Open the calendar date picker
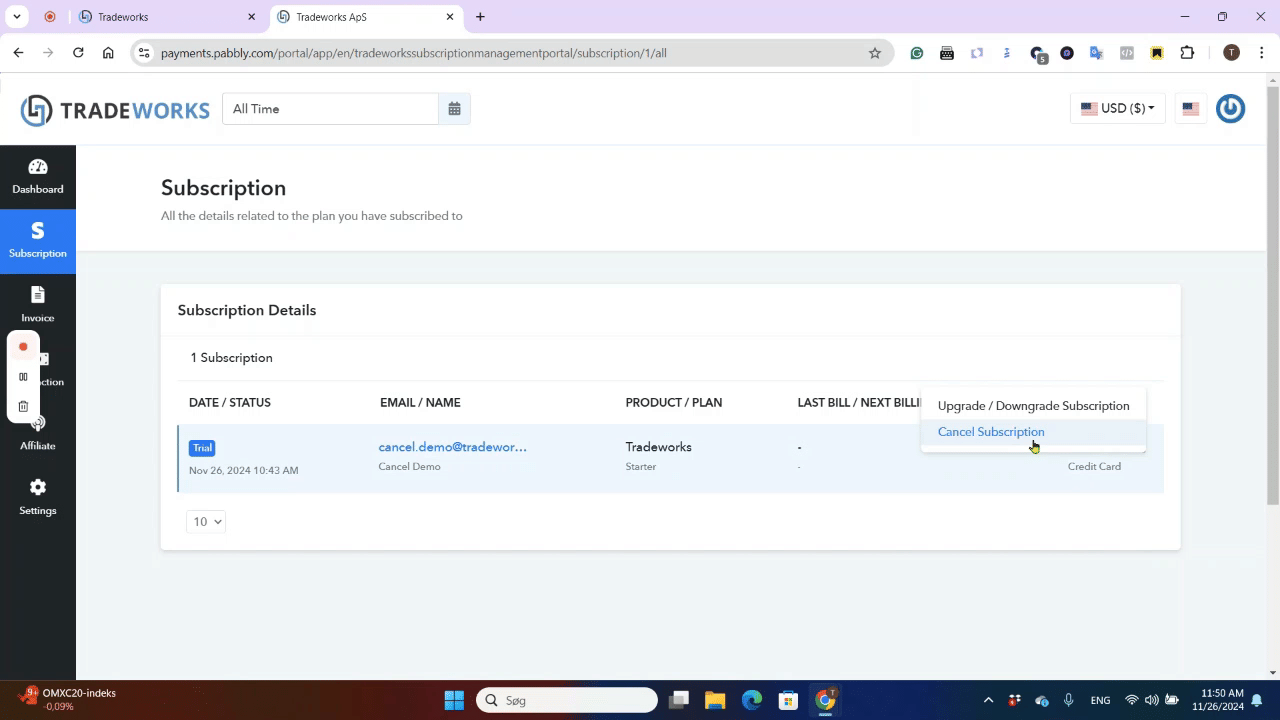The height and width of the screenshot is (720, 1280). 454,109
